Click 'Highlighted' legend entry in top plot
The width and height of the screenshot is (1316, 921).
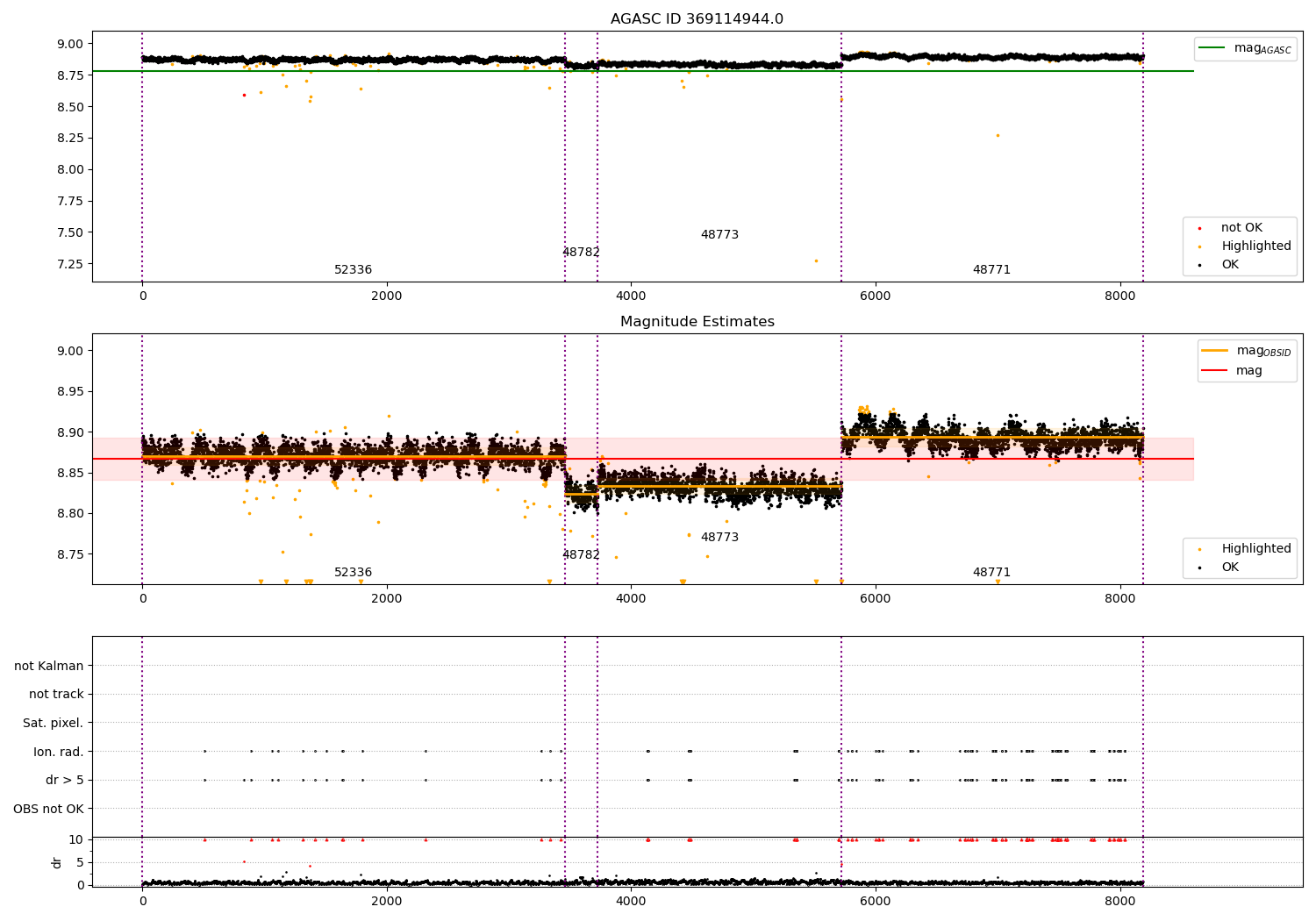coord(1255,246)
